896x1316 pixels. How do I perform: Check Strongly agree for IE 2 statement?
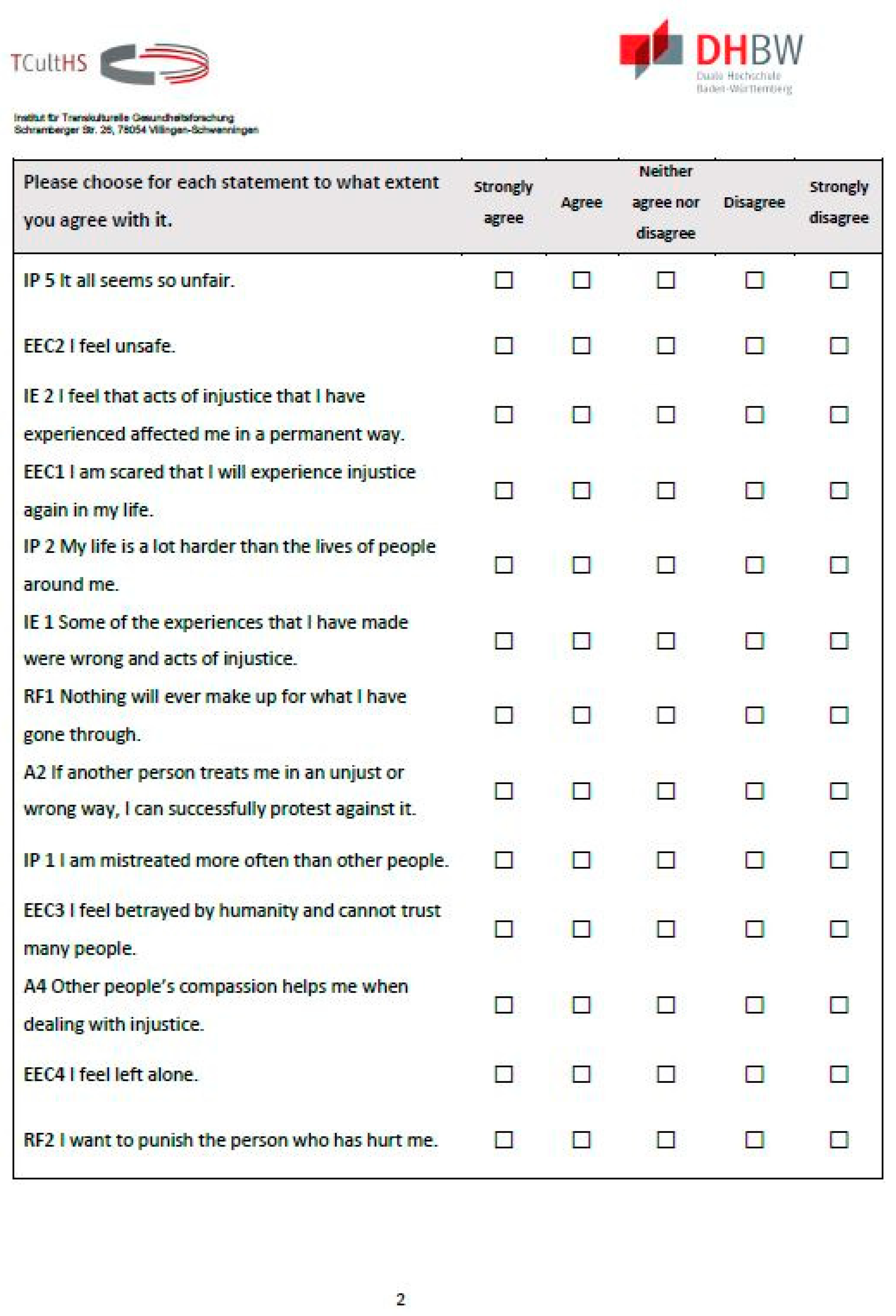pyautogui.click(x=503, y=414)
